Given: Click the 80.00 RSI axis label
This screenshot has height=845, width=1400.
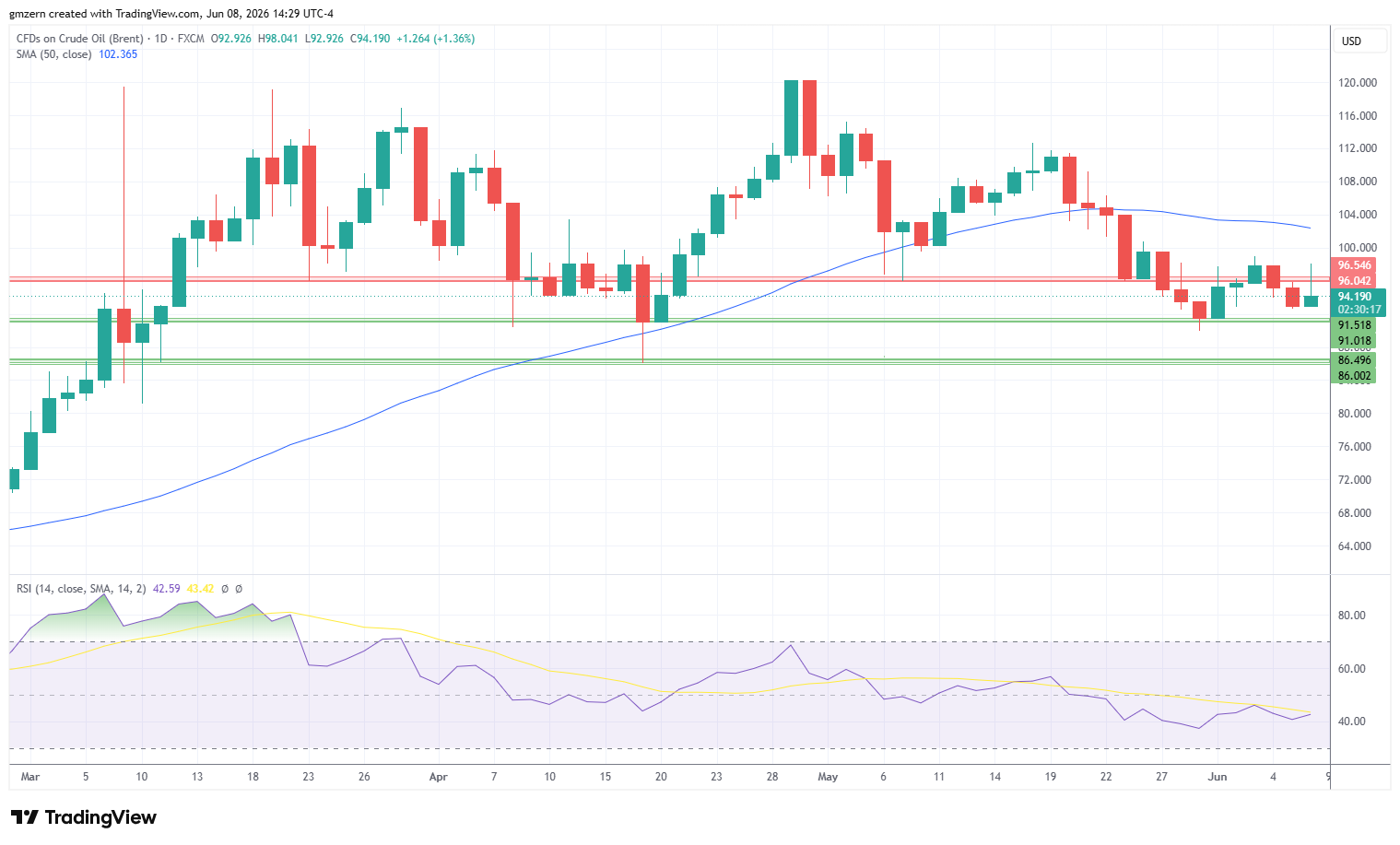Looking at the screenshot, I should (1352, 616).
